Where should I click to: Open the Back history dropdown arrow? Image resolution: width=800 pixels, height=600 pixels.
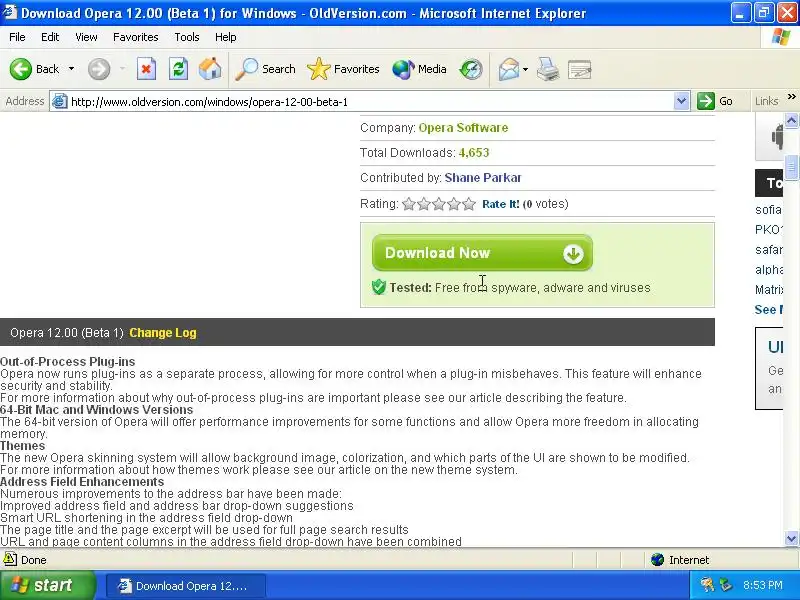[x=71, y=69]
